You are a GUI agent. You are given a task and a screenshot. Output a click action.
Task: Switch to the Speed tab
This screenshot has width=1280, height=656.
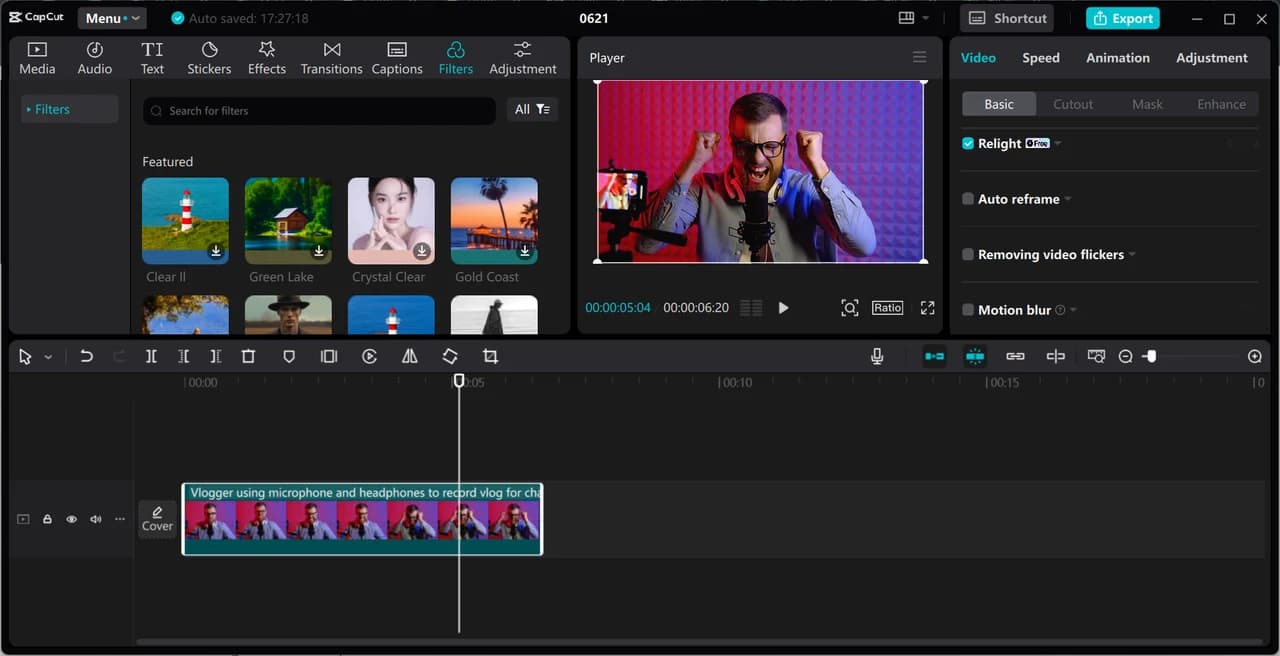(x=1041, y=58)
